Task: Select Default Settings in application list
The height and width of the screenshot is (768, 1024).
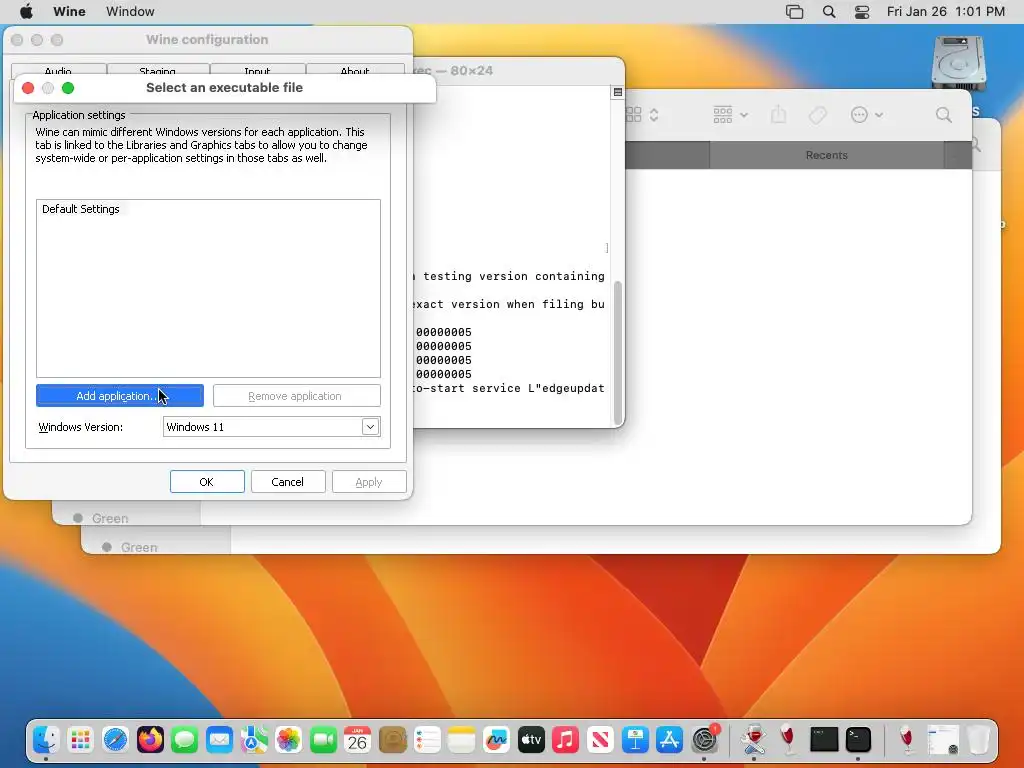Action: point(81,209)
